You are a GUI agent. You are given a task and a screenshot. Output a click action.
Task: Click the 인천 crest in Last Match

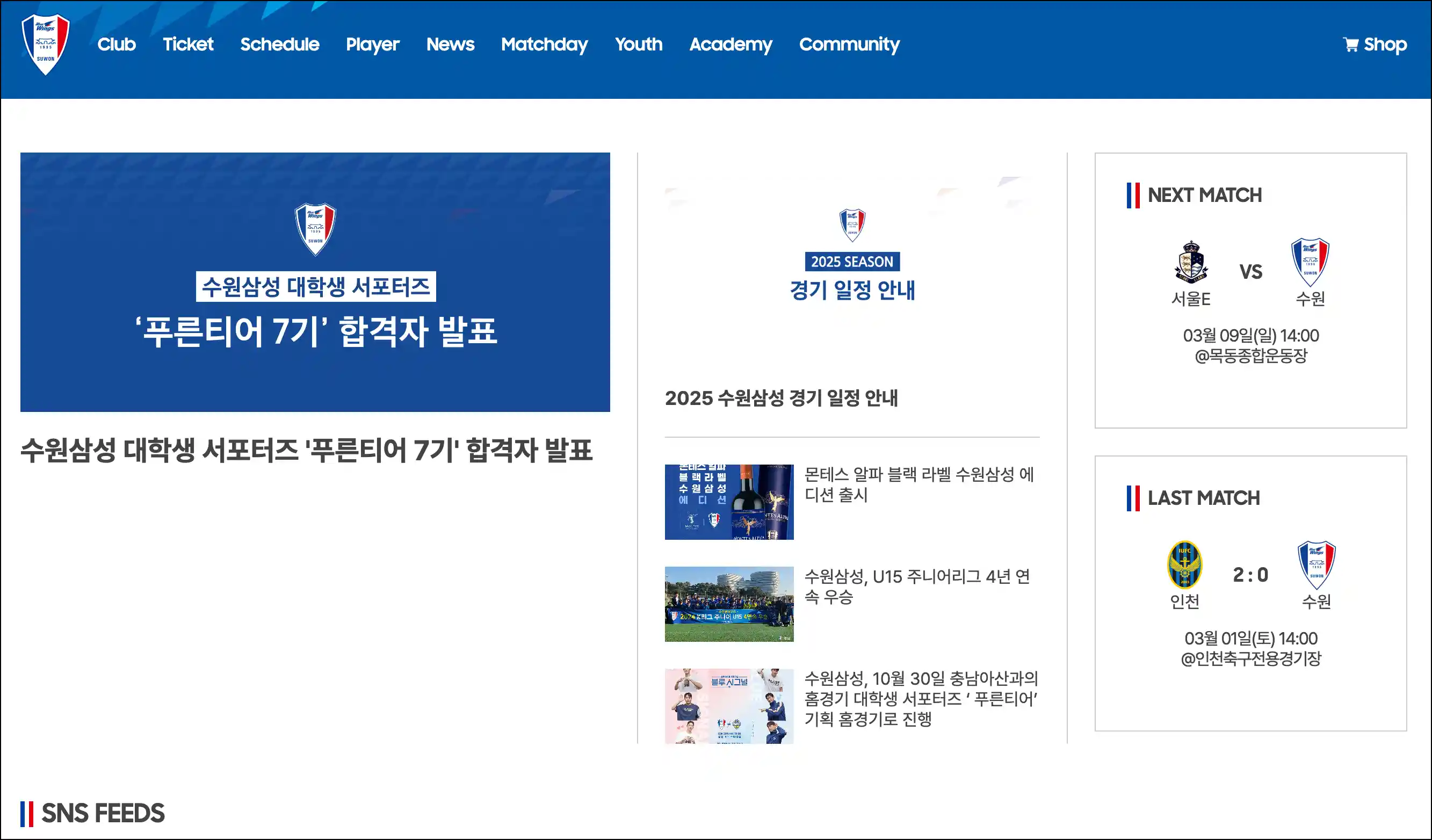coord(1184,565)
